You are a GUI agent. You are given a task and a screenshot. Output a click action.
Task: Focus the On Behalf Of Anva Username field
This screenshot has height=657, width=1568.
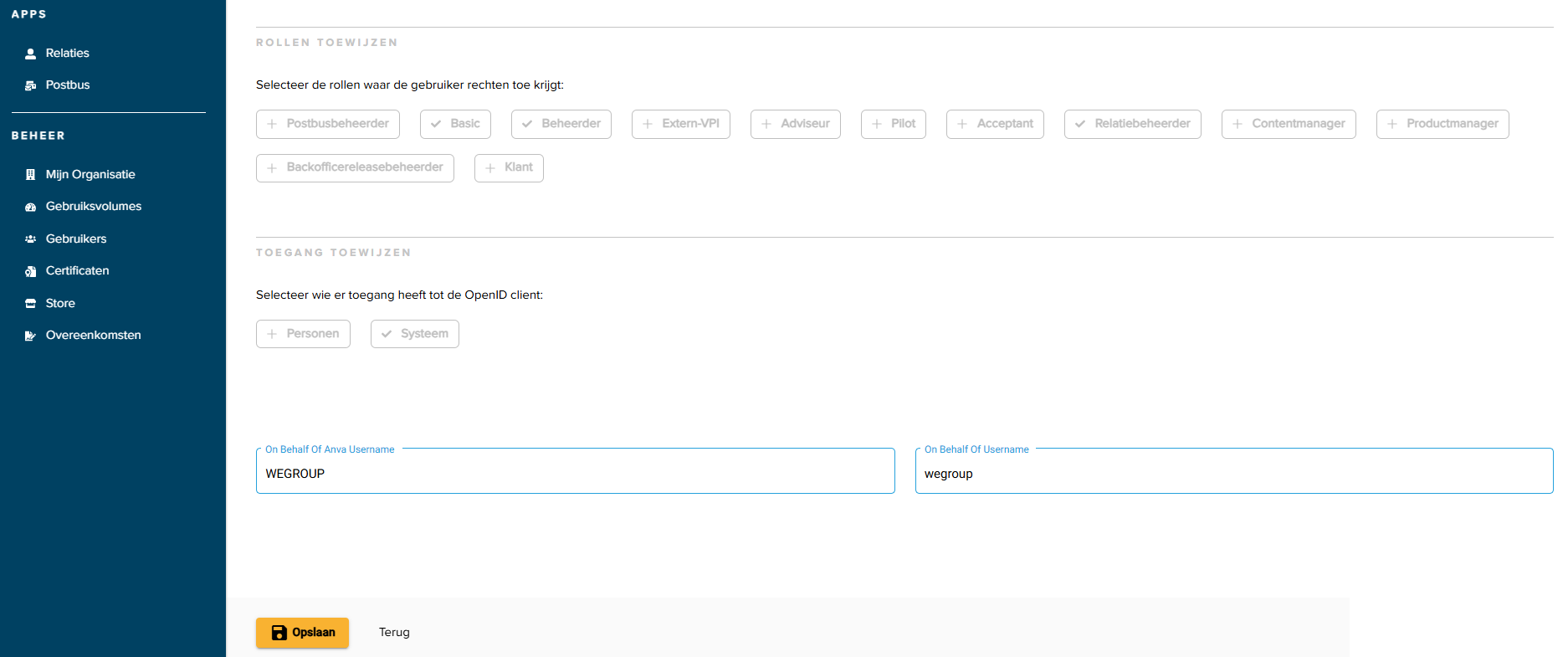pos(576,471)
